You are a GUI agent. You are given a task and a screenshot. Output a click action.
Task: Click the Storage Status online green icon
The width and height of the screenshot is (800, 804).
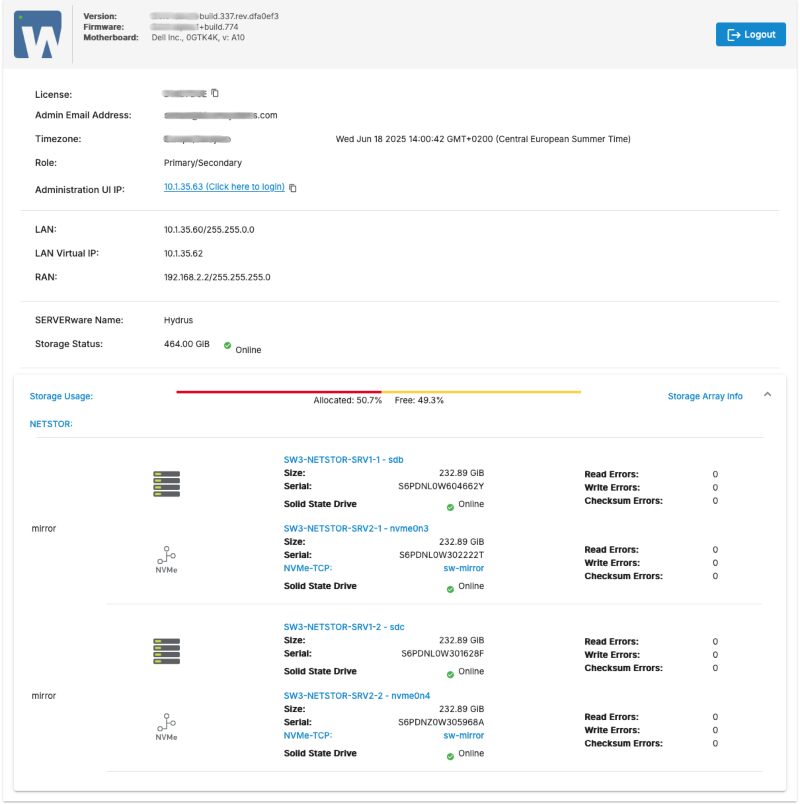[228, 345]
